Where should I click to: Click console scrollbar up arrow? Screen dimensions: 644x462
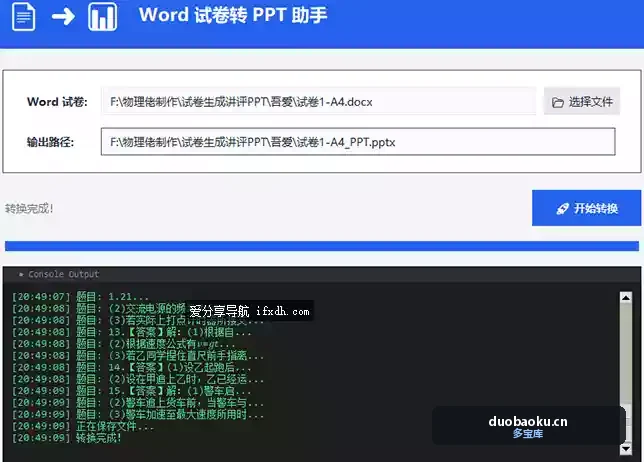point(626,297)
